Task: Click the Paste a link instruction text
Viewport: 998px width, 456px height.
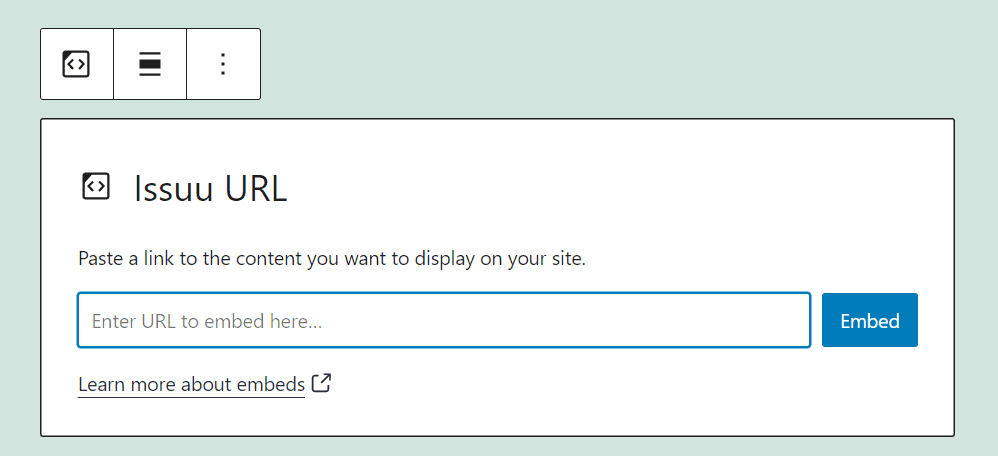Action: 332,259
